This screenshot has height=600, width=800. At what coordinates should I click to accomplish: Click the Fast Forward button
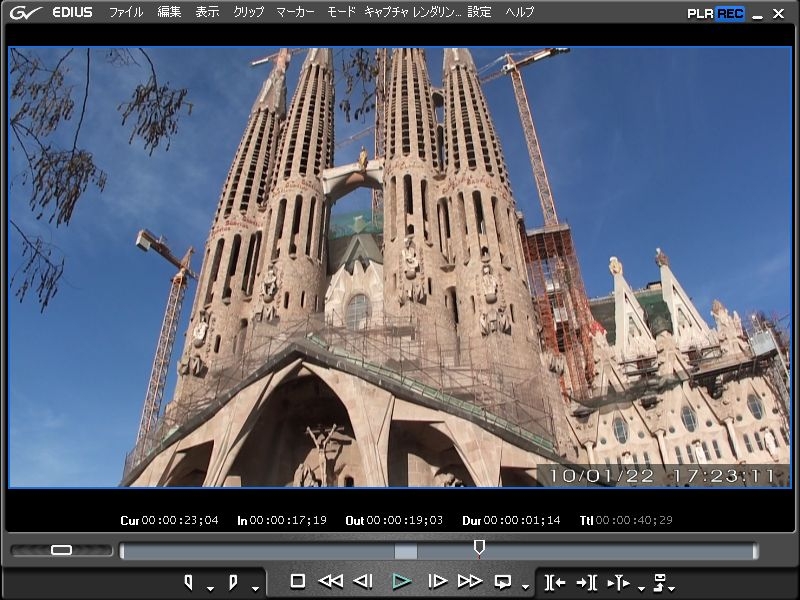(x=469, y=581)
